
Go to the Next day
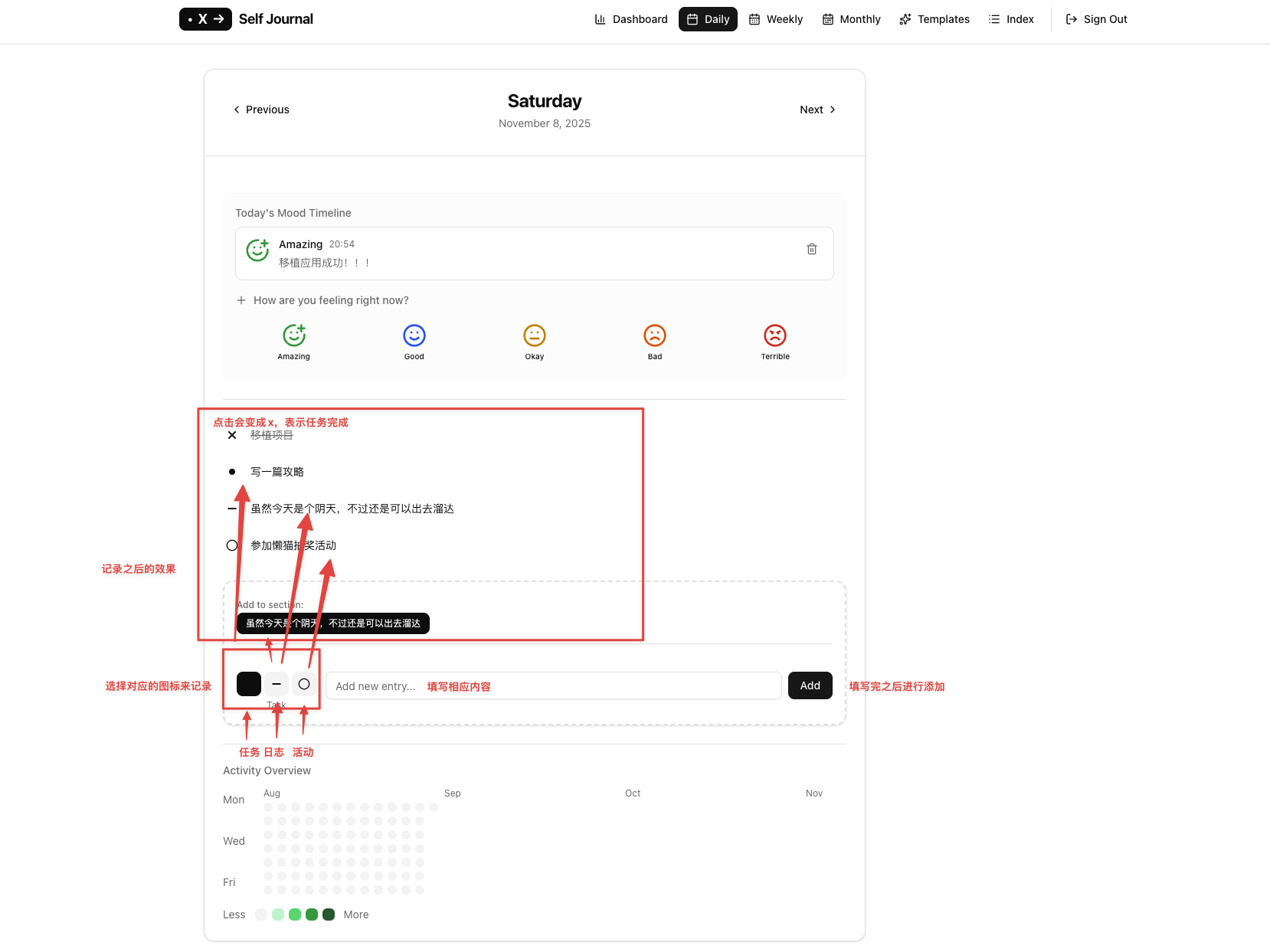(x=818, y=110)
